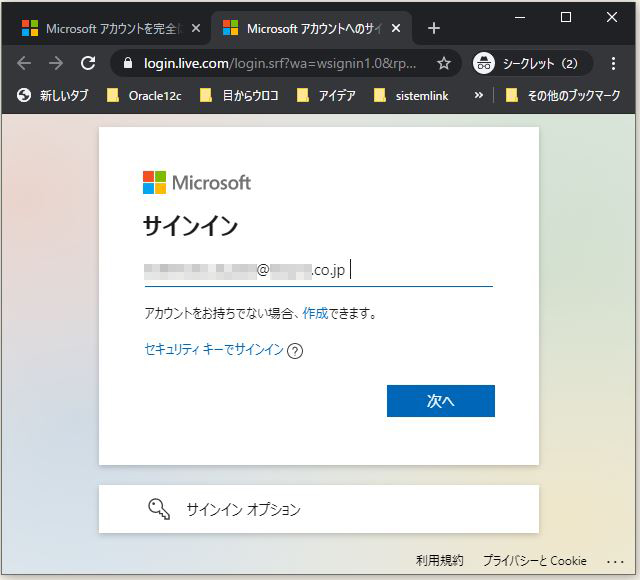
Task: Click the email sign-in input field
Action: 318,271
